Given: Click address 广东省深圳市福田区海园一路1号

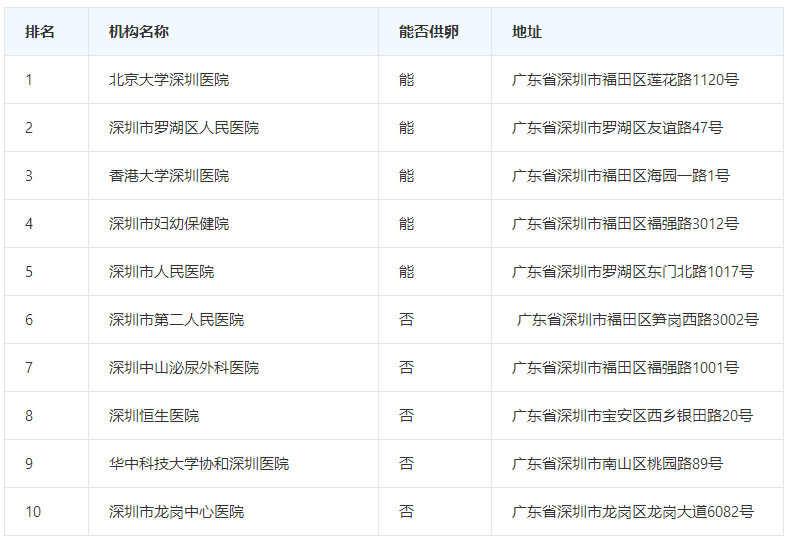Looking at the screenshot, I should point(621,176).
